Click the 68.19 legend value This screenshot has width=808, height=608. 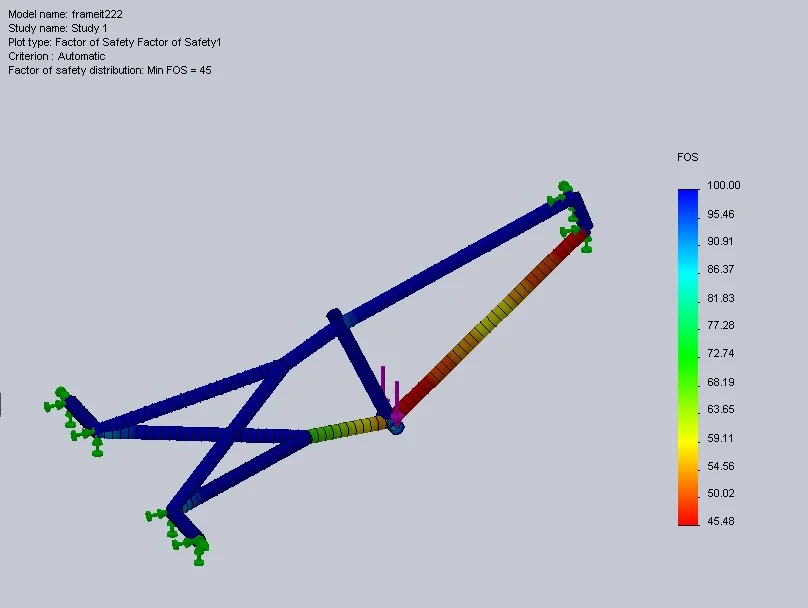[720, 382]
